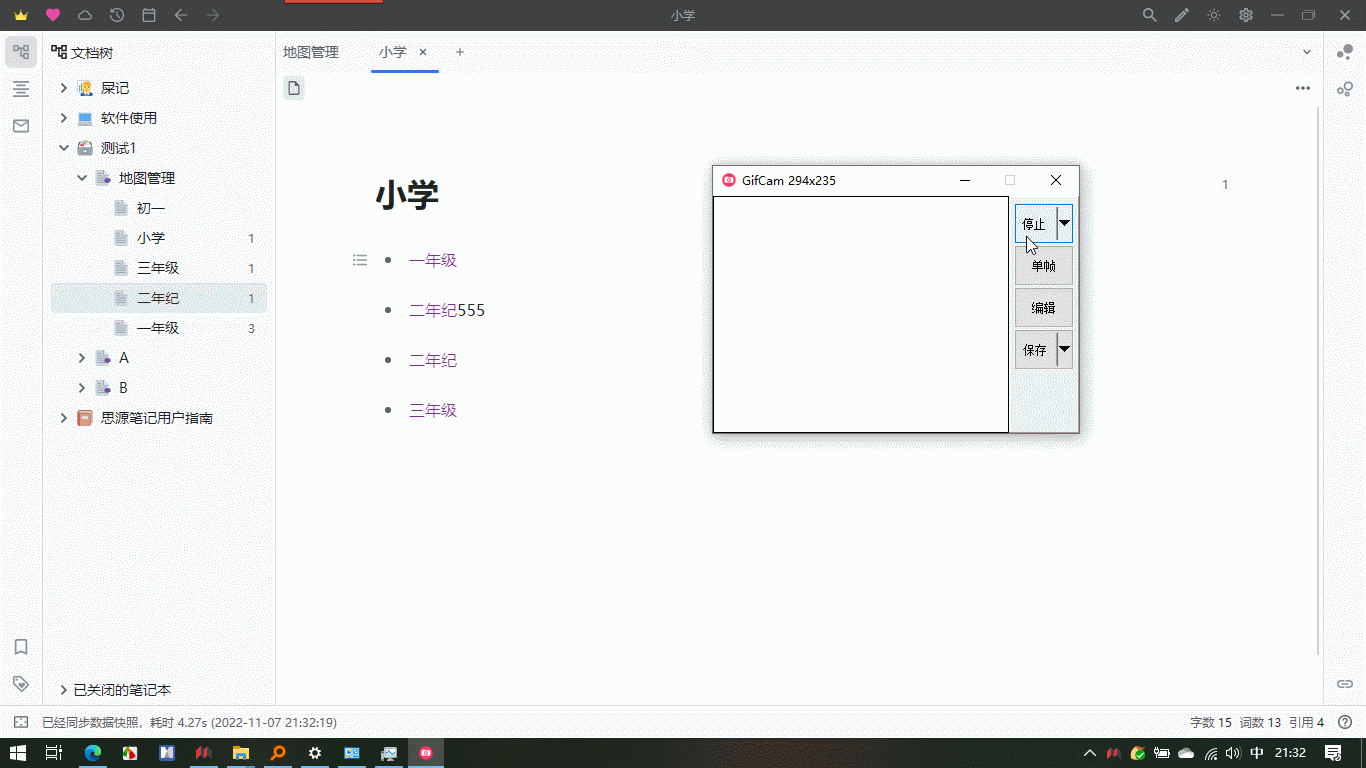The height and width of the screenshot is (768, 1366).
Task: Click the settings gear icon in title bar
Action: 1246,15
